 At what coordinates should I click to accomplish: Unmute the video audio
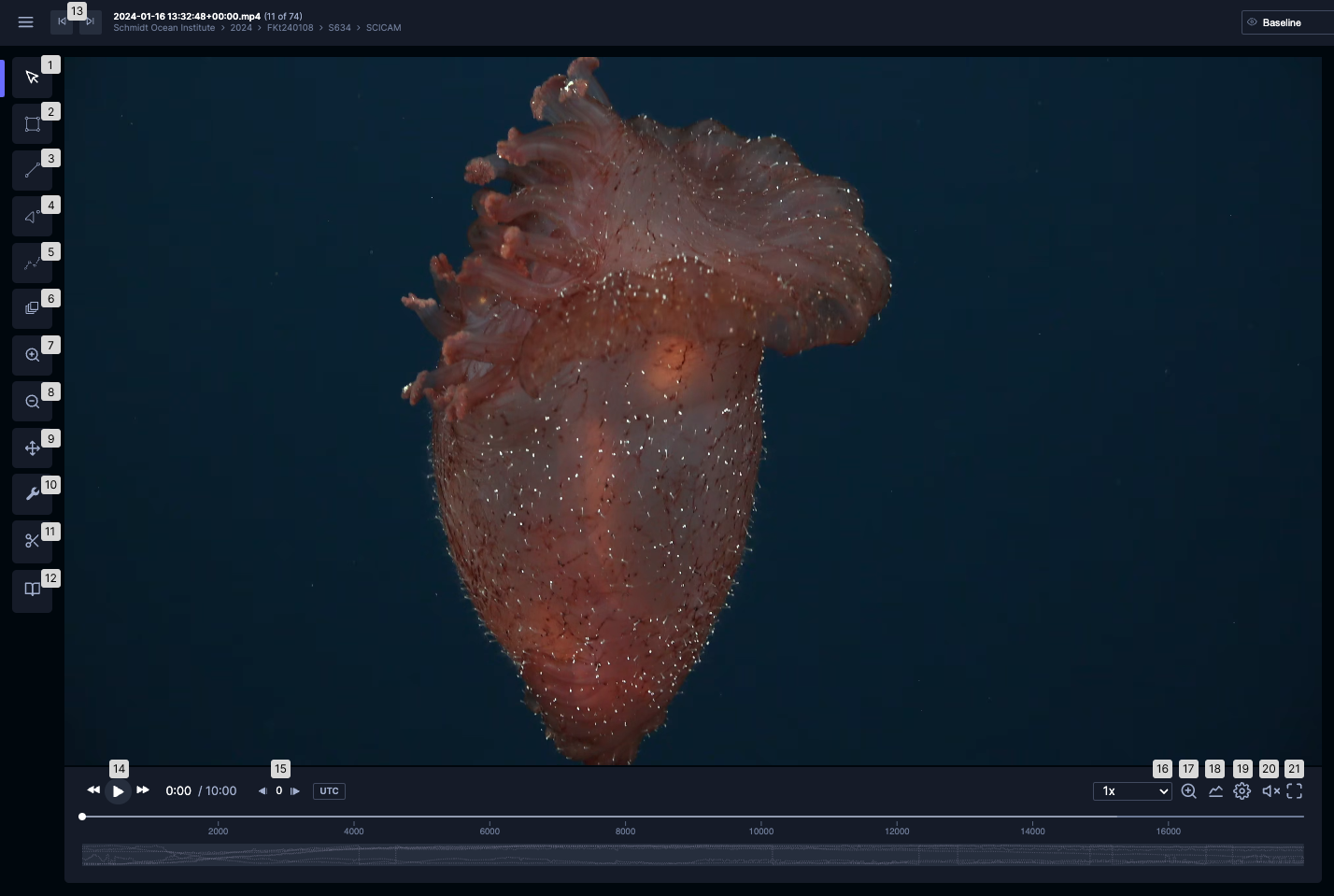(x=1270, y=791)
